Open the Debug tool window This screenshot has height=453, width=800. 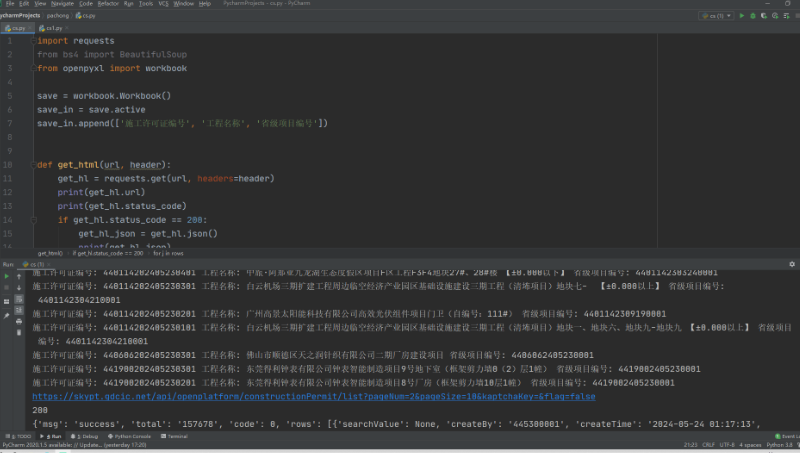tap(84, 437)
